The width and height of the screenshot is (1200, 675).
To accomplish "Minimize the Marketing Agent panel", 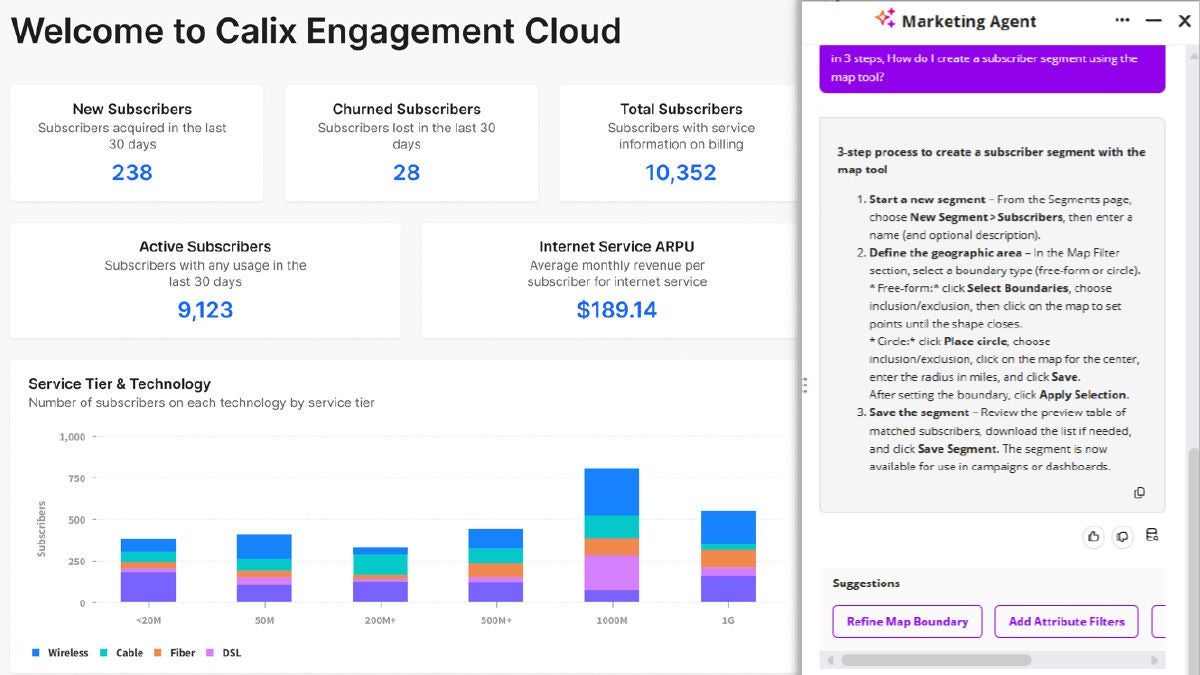I will 1154,20.
